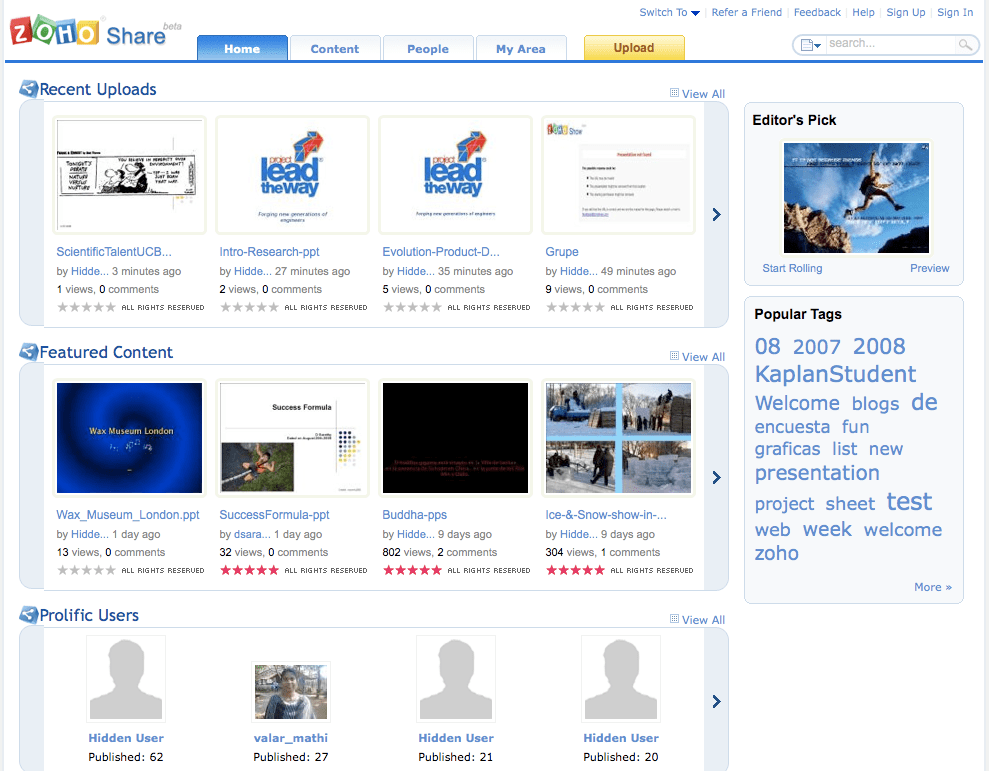
Task: Open the valar_mathi profile thumbnail
Action: [291, 691]
